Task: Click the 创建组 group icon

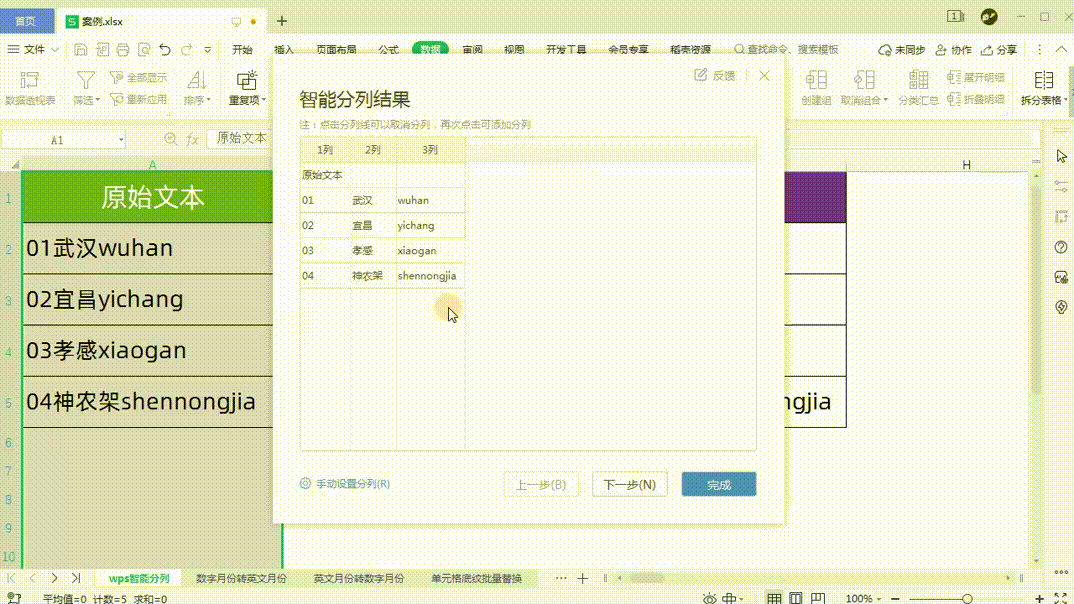Action: tap(816, 80)
